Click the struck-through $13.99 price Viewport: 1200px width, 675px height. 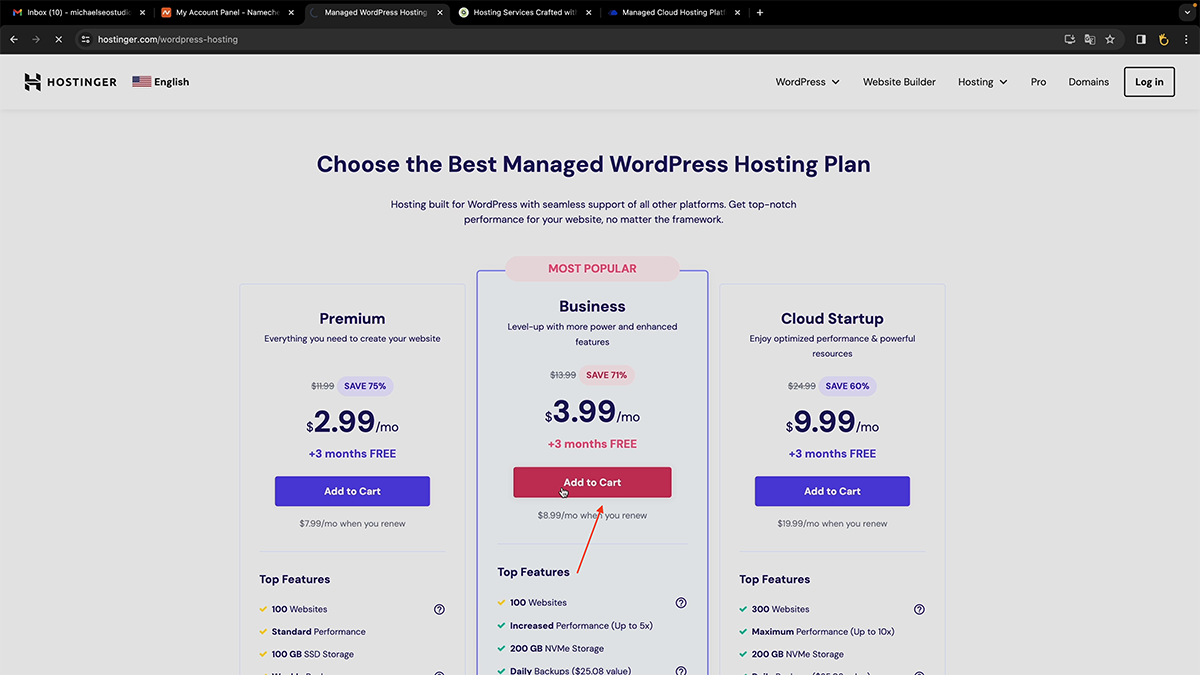coord(563,375)
